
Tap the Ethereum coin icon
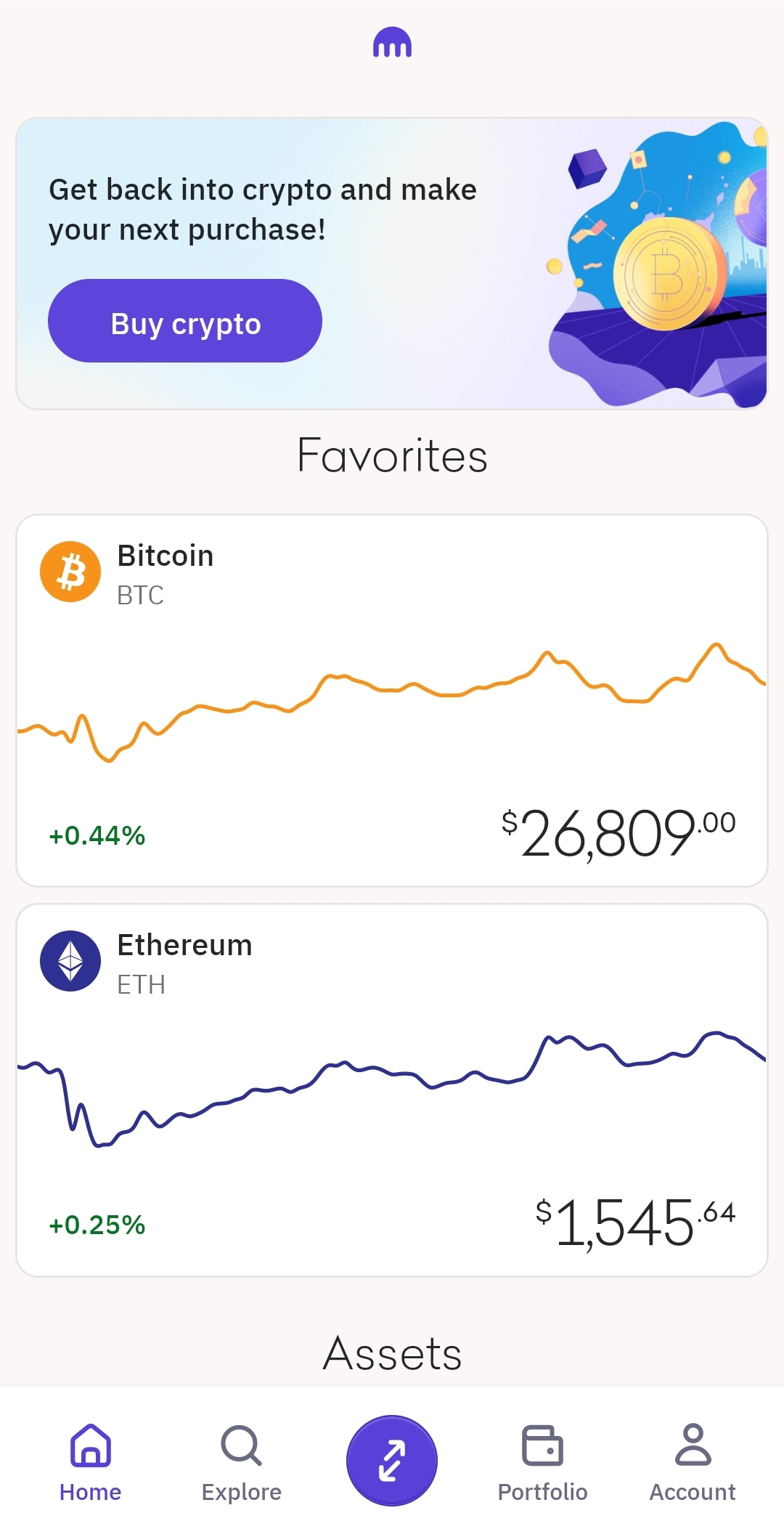70,961
